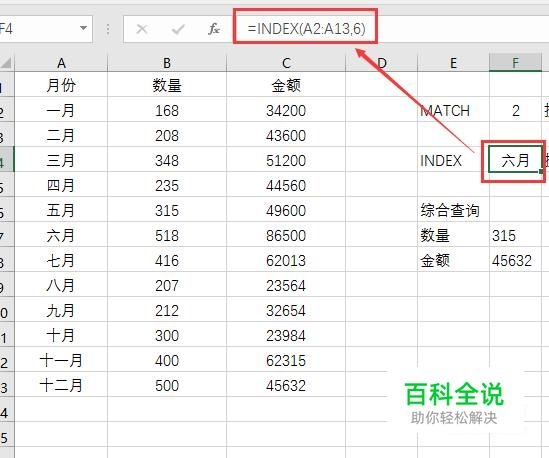Select the 九月 cell
549x458 pixels.
pyautogui.click(x=61, y=310)
